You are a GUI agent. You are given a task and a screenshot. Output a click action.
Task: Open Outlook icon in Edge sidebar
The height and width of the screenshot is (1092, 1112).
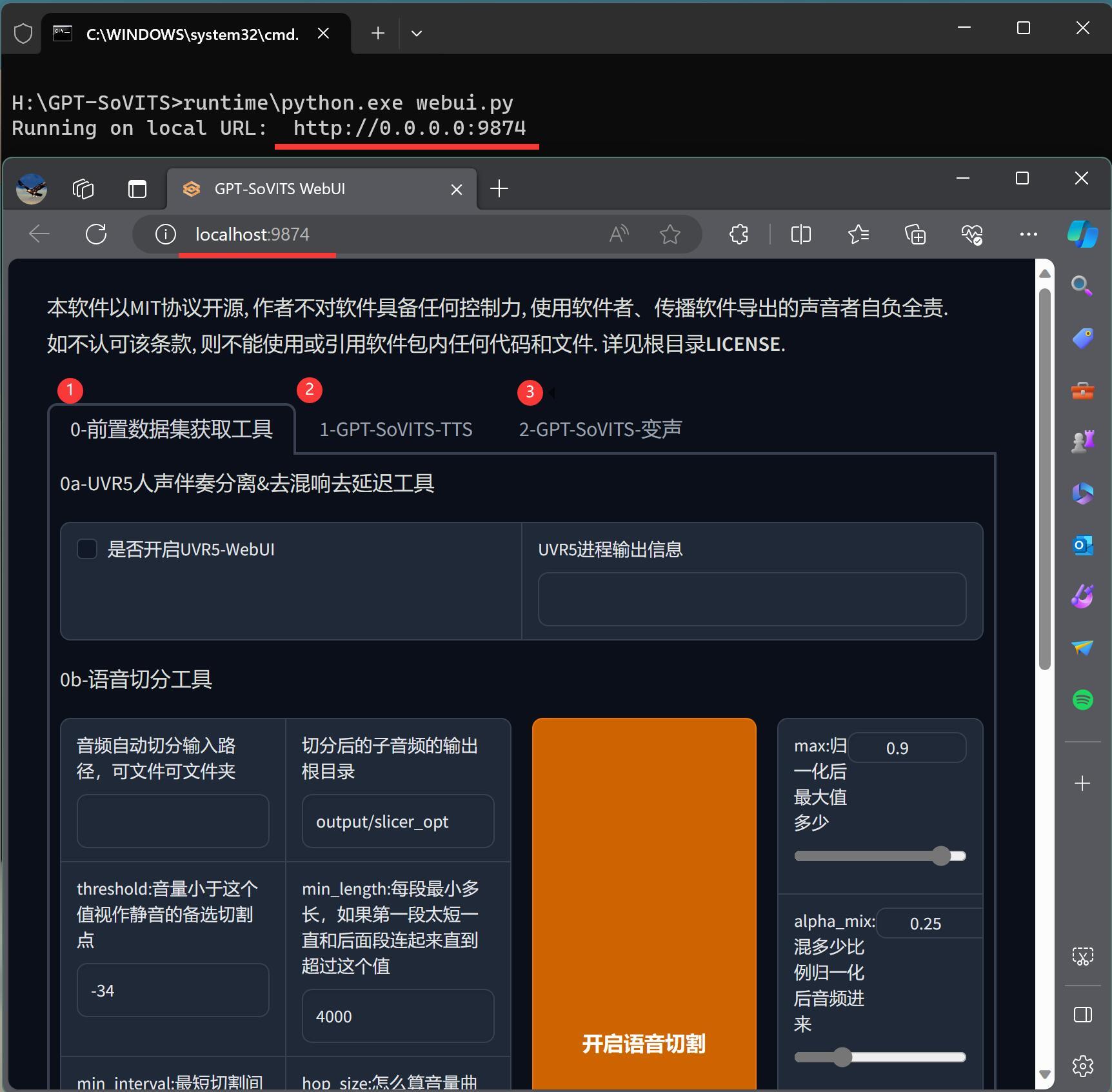[x=1082, y=545]
